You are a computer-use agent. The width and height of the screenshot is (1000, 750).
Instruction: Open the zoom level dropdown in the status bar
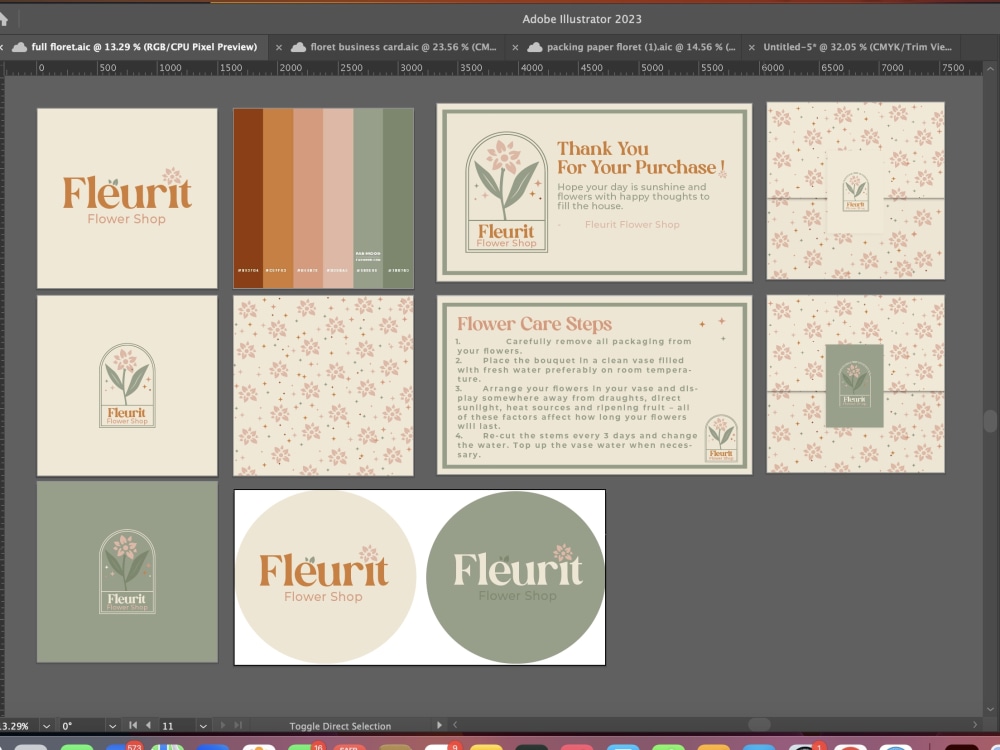pyautogui.click(x=46, y=725)
